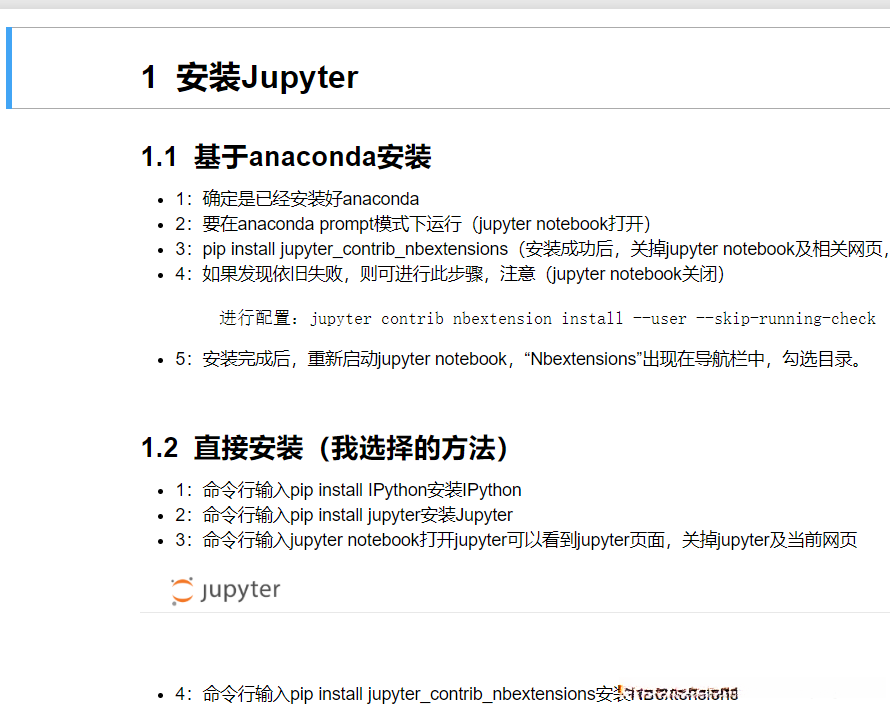Click the step '3：pip install jupyter_contrib_nbextensions' under 1.1
The height and width of the screenshot is (708, 890).
point(532,249)
